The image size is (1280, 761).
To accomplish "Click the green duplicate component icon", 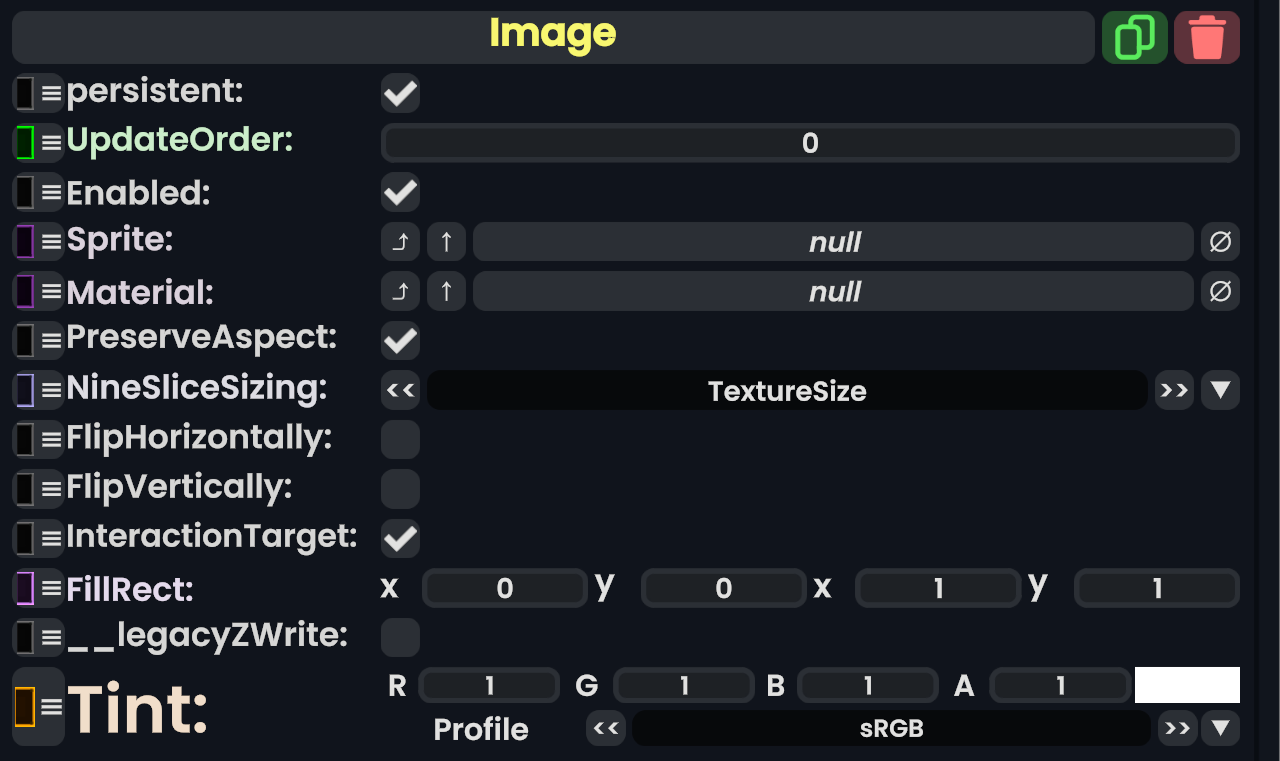I will tap(1134, 38).
